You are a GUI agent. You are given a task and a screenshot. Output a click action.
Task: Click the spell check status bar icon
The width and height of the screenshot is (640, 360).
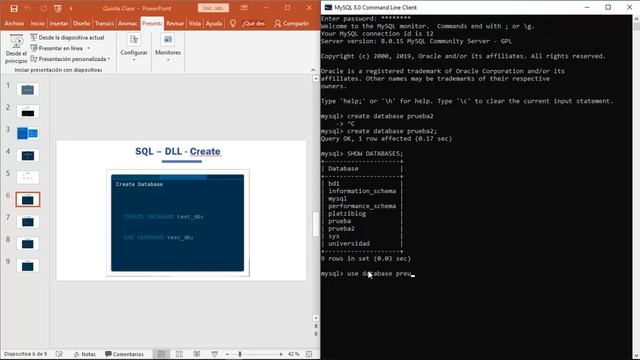click(x=59, y=354)
